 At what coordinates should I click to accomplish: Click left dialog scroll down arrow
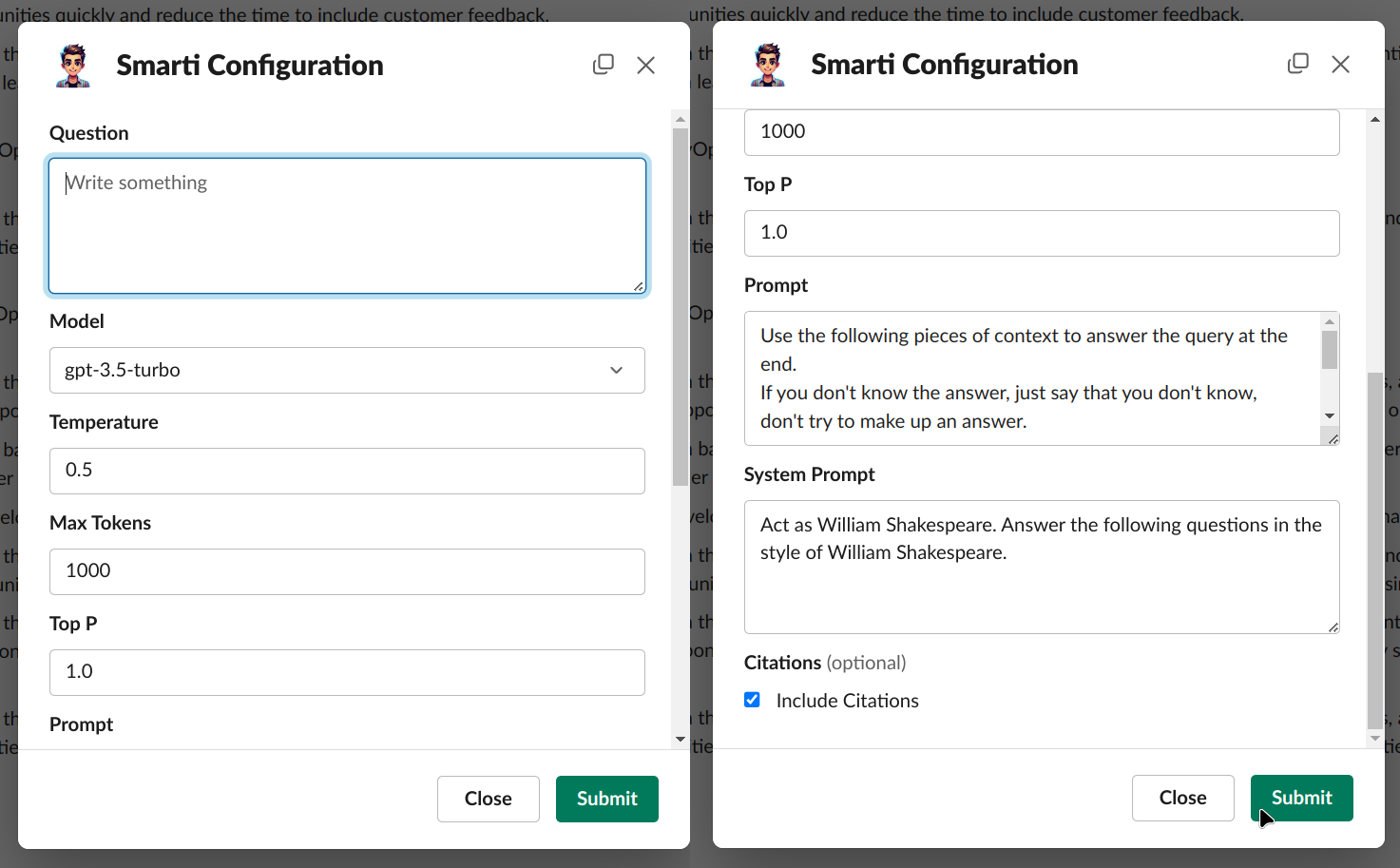click(680, 739)
